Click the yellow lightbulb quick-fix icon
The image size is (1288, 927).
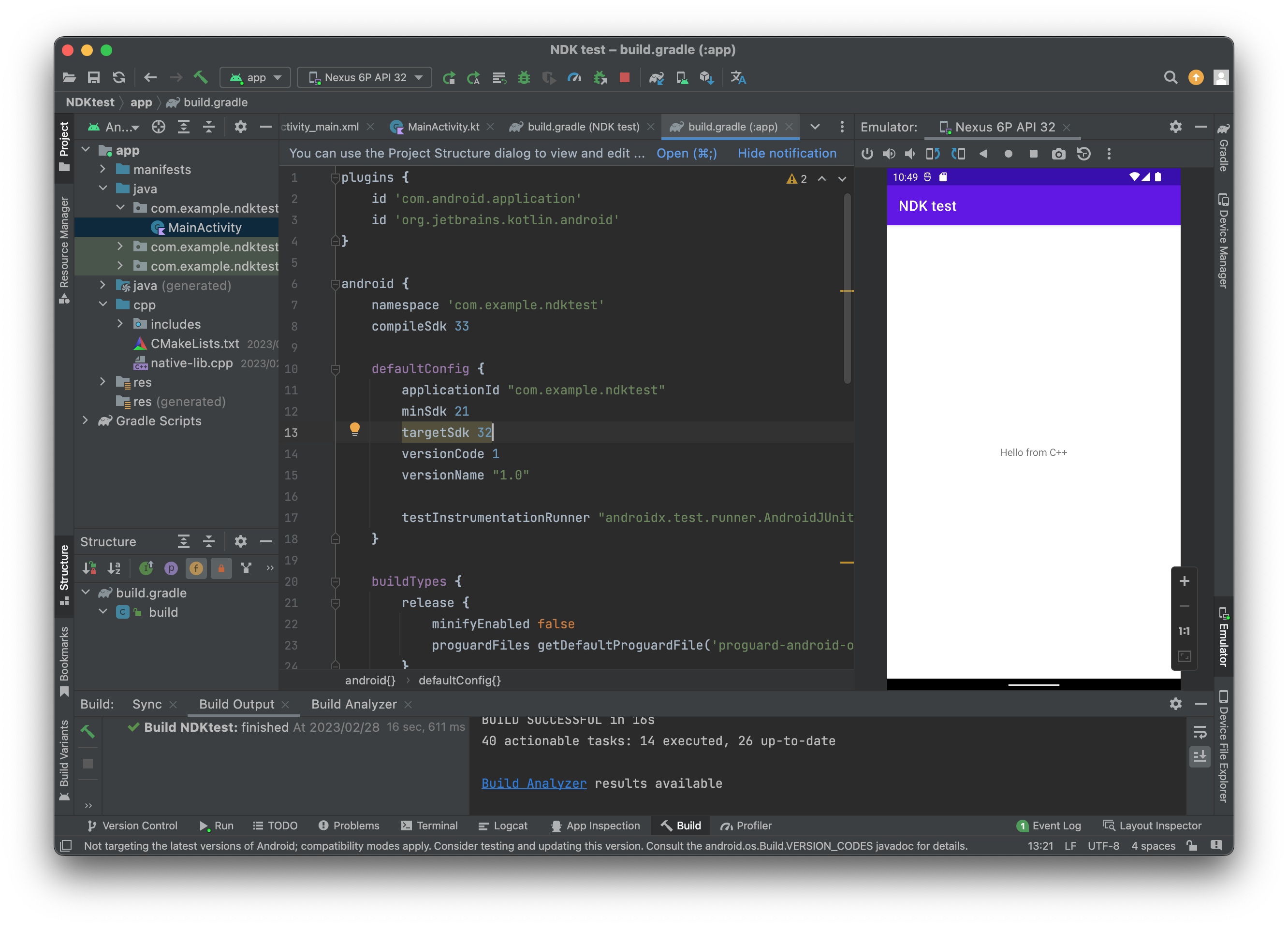[354, 429]
